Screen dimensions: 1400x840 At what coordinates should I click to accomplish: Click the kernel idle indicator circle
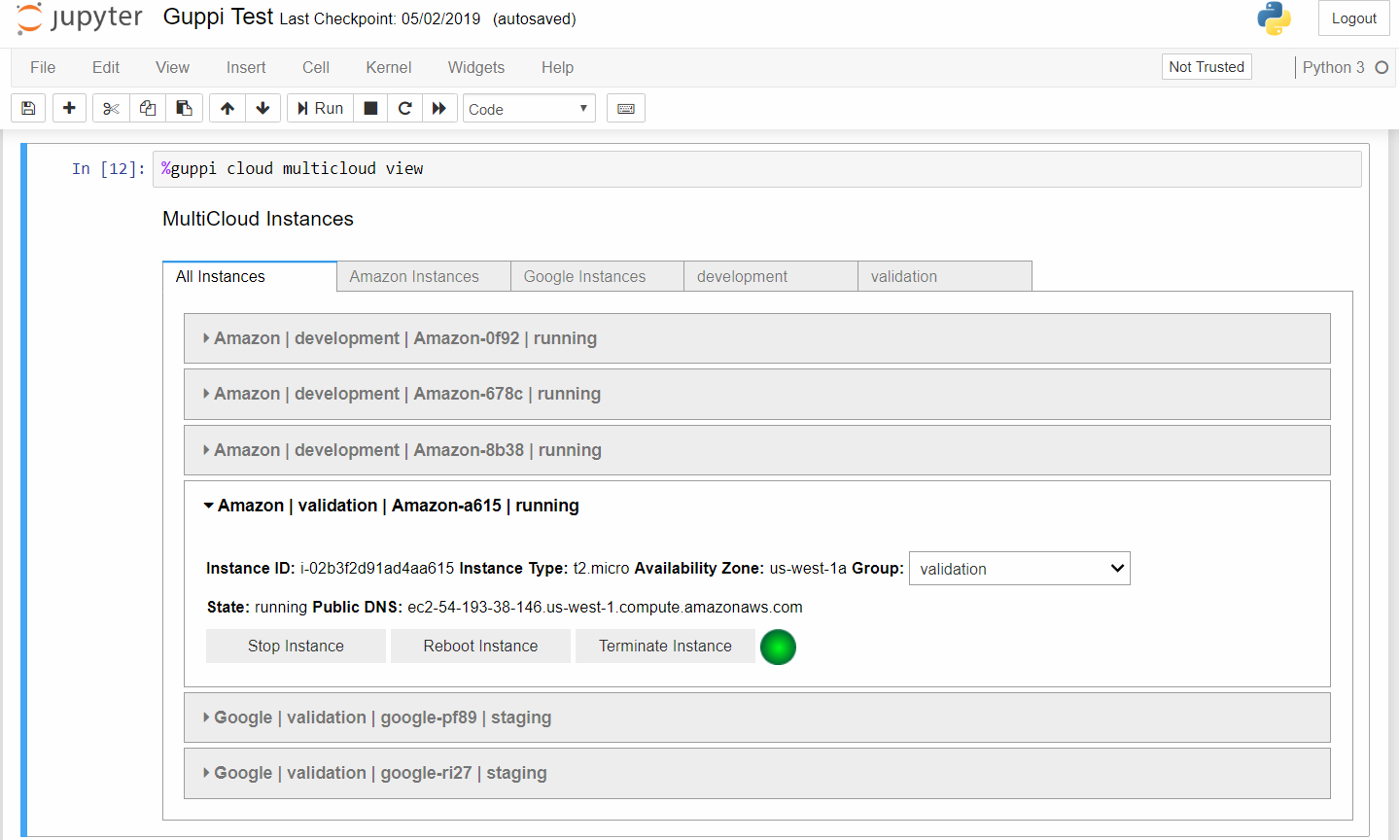pos(1382,67)
